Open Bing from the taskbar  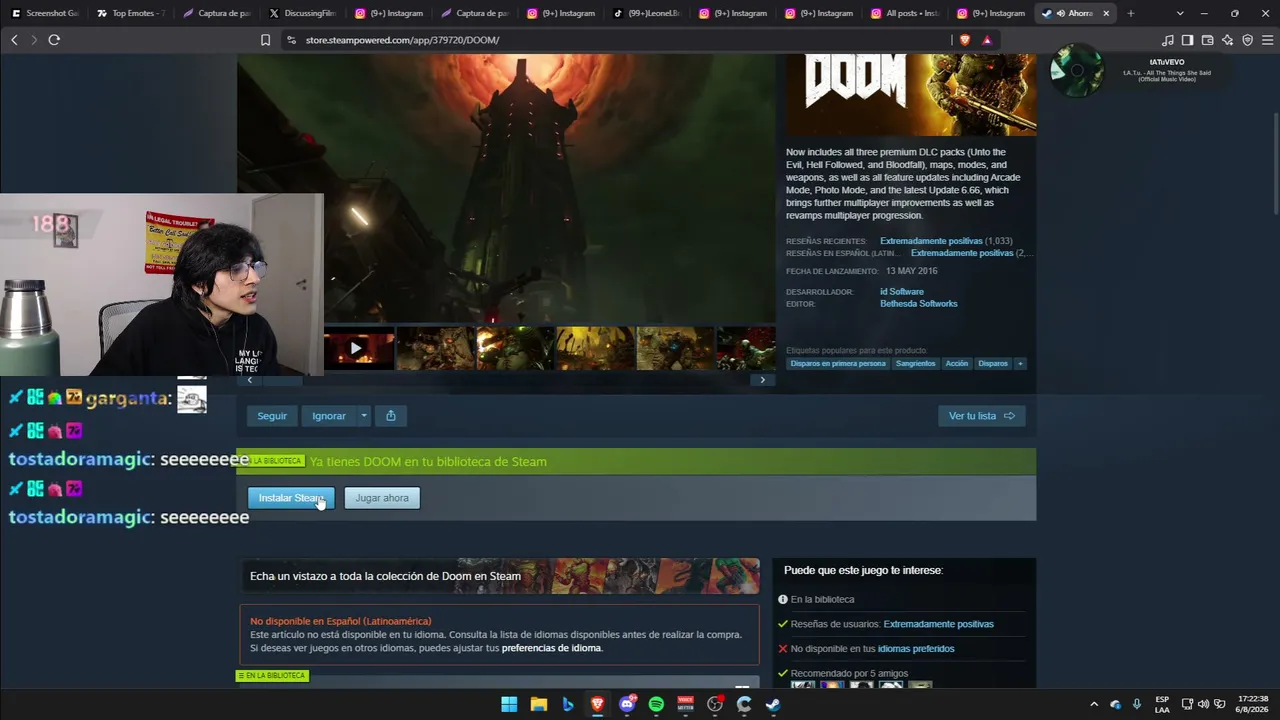click(x=568, y=704)
